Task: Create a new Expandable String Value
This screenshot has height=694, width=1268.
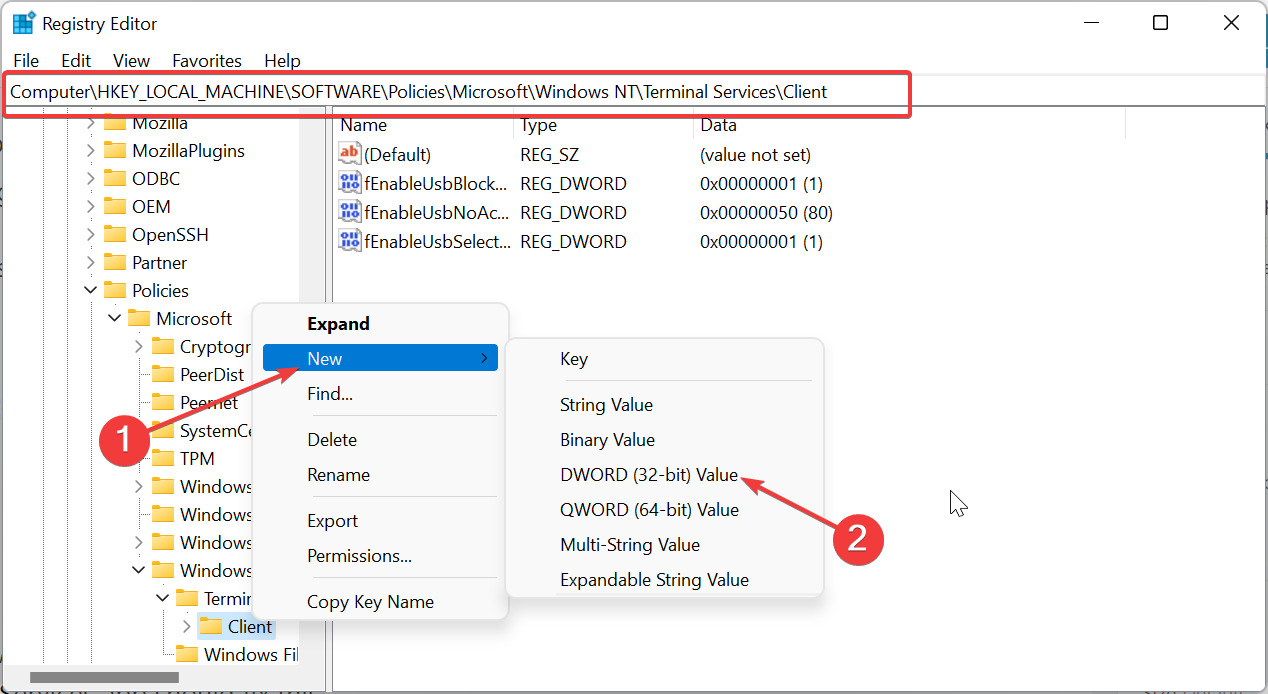Action: (x=664, y=580)
